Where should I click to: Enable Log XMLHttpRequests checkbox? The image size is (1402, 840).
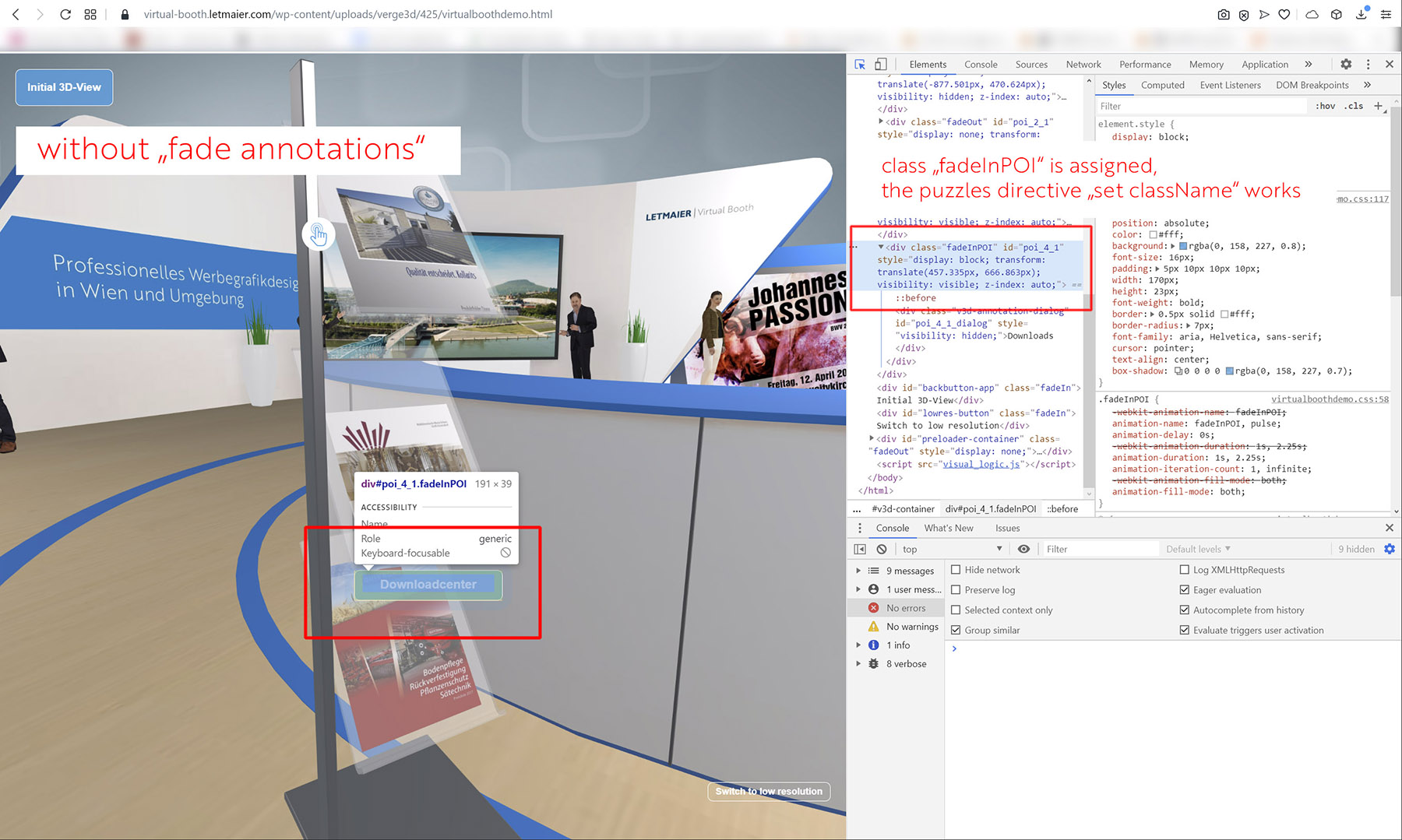pyautogui.click(x=1185, y=570)
